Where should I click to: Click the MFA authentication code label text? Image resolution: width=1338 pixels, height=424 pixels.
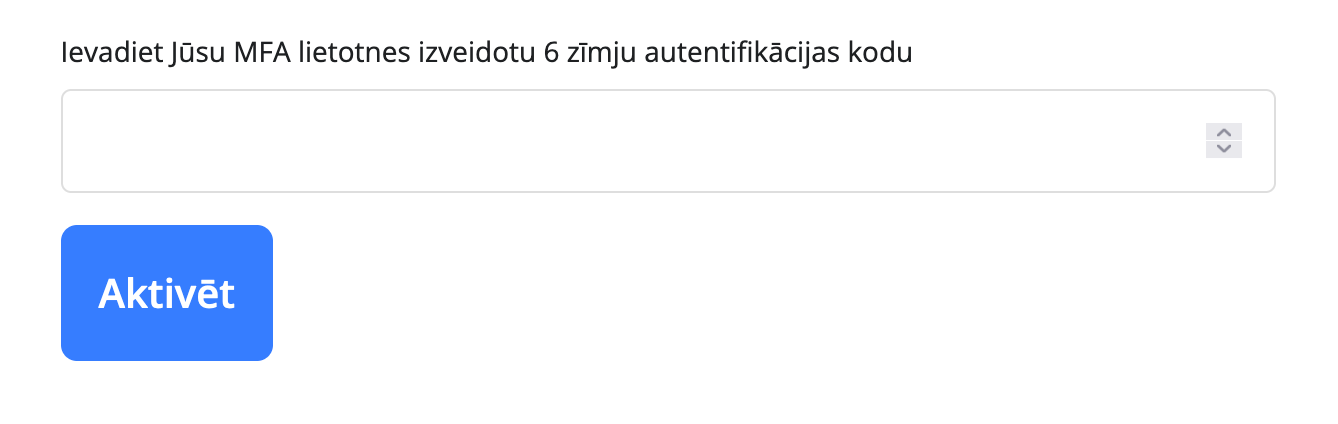click(x=487, y=53)
